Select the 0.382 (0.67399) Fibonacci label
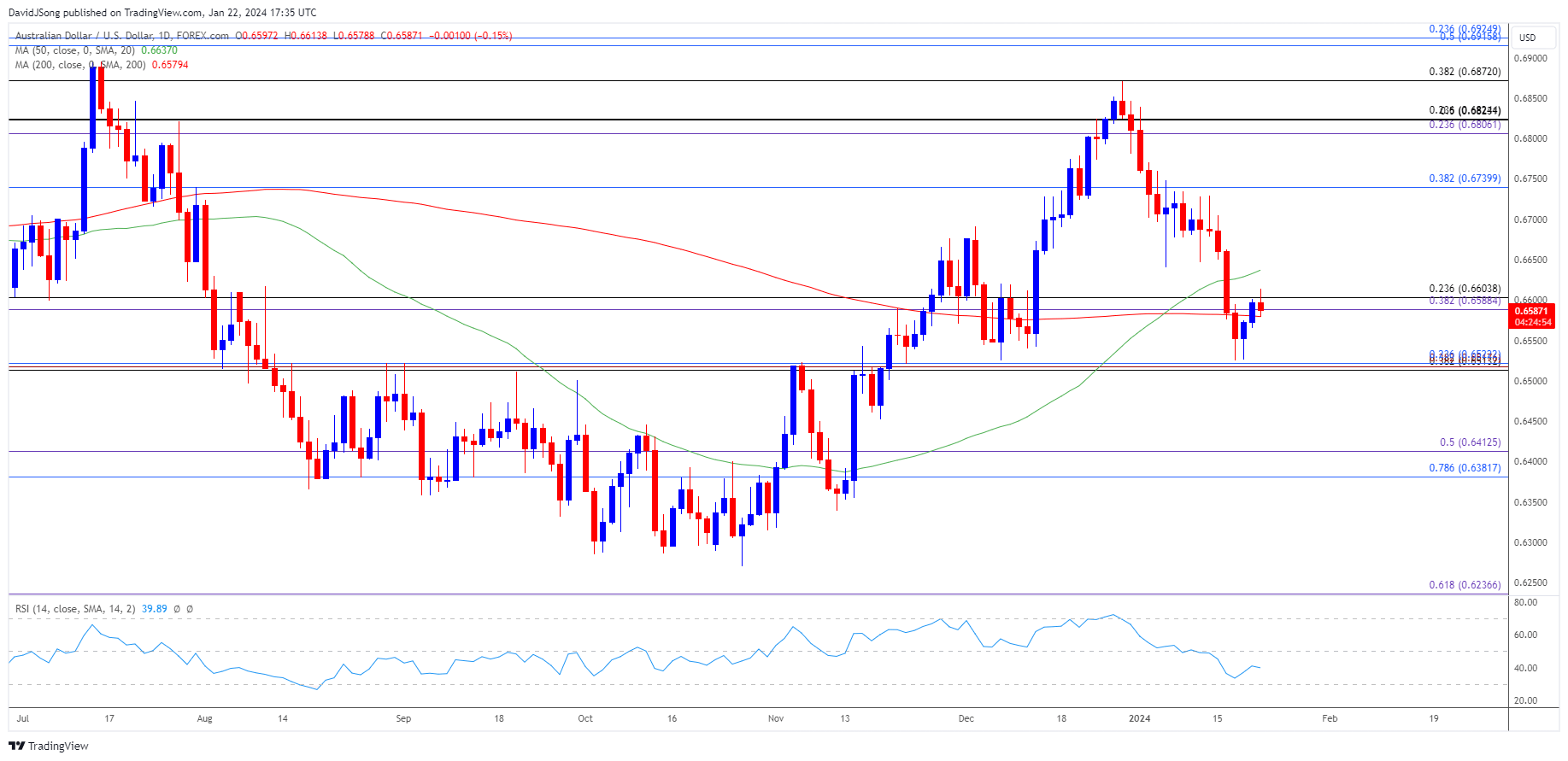 pyautogui.click(x=1465, y=179)
